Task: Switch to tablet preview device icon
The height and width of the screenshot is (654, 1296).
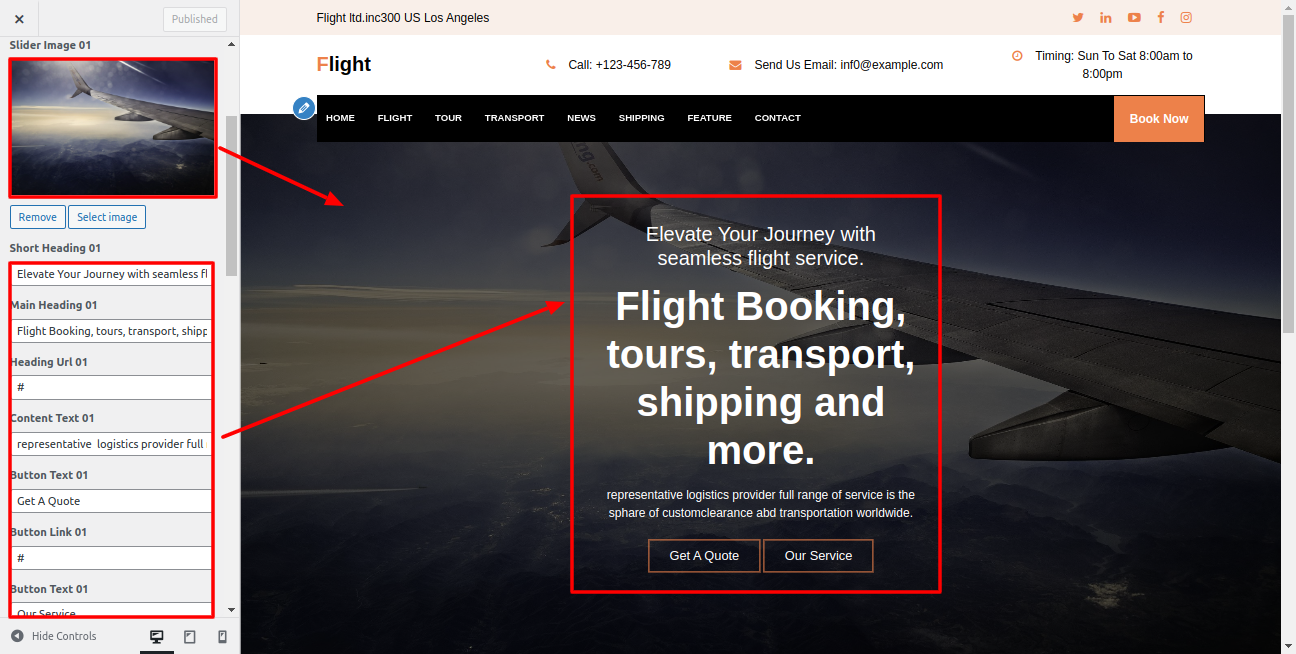Action: coord(190,637)
